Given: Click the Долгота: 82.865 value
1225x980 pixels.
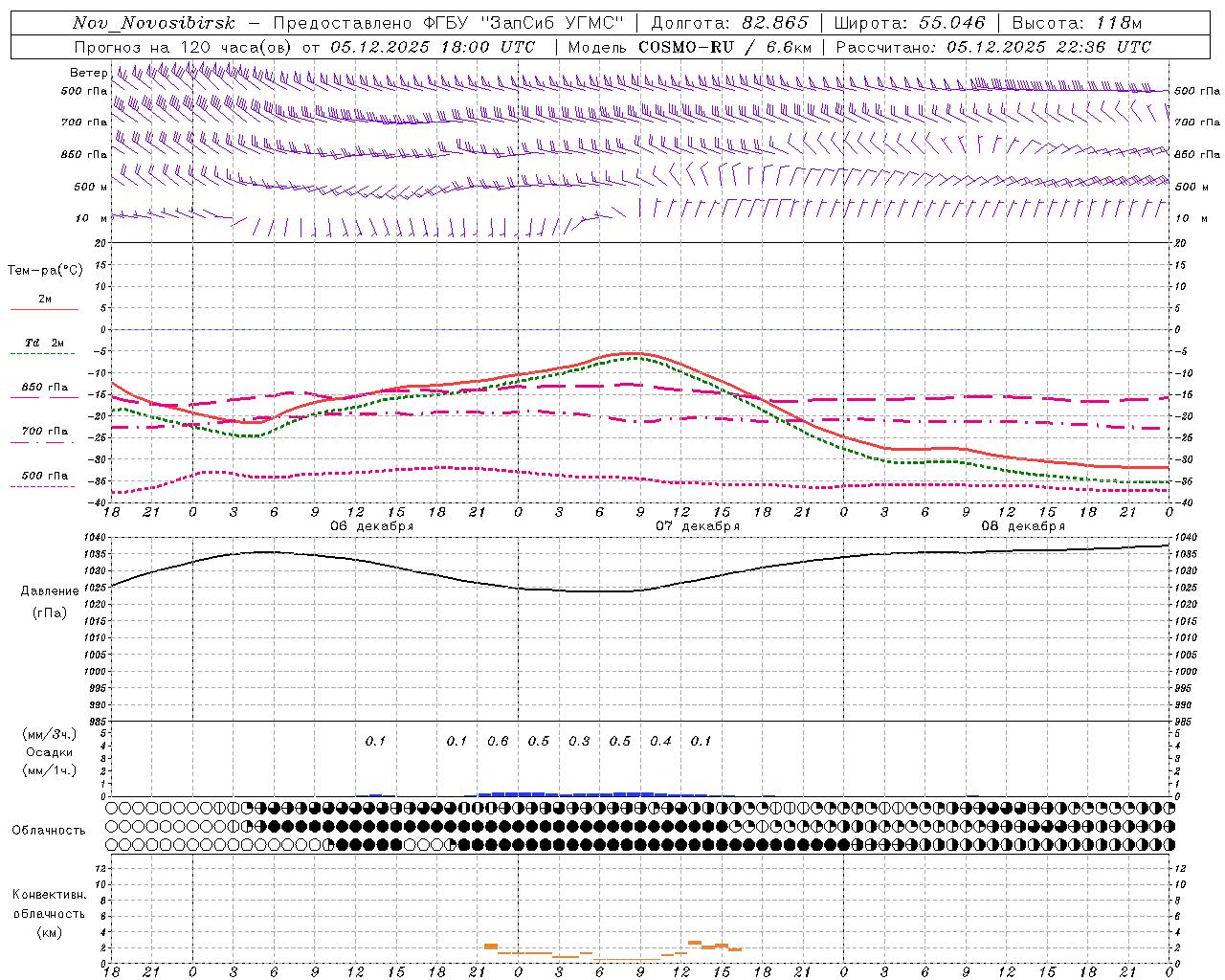Looking at the screenshot, I should [729, 23].
